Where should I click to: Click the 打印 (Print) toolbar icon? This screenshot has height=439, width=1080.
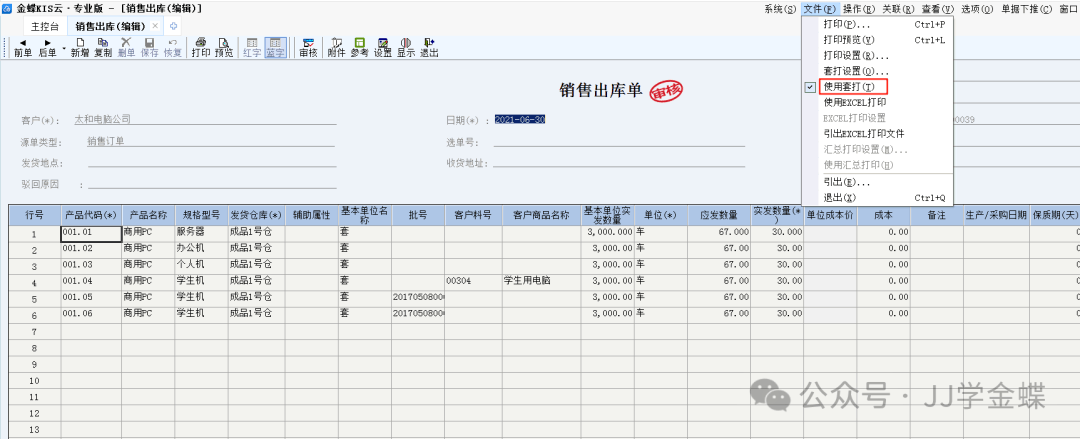coord(201,47)
